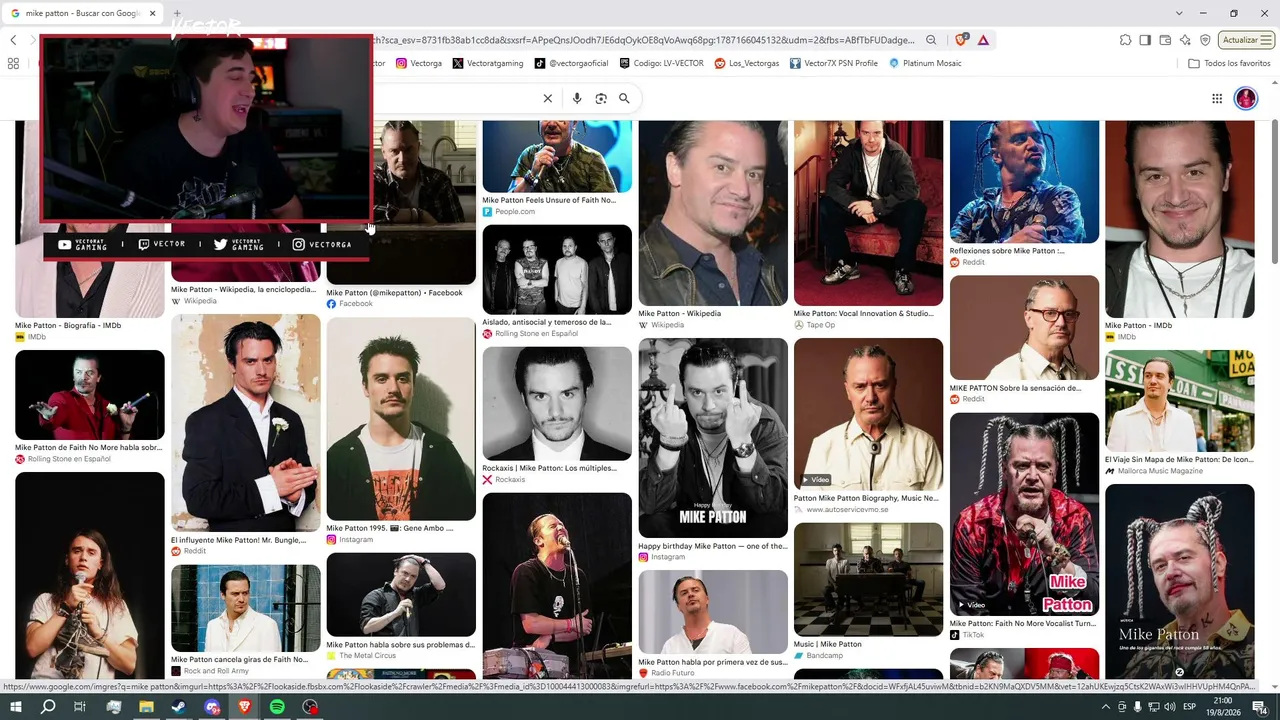Open 'Mike Patton 1995' Instagram result link
The image size is (1280, 720).
[390, 528]
